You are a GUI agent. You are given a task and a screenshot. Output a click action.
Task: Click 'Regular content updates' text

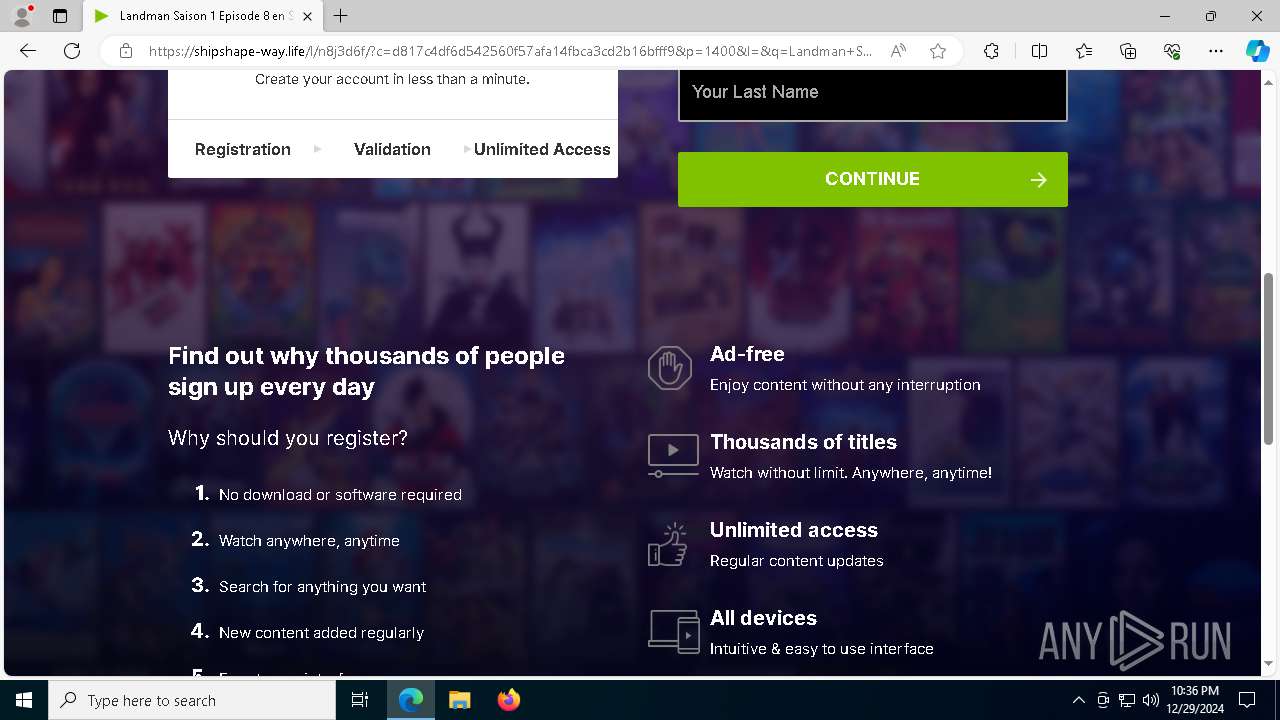pyautogui.click(x=797, y=561)
